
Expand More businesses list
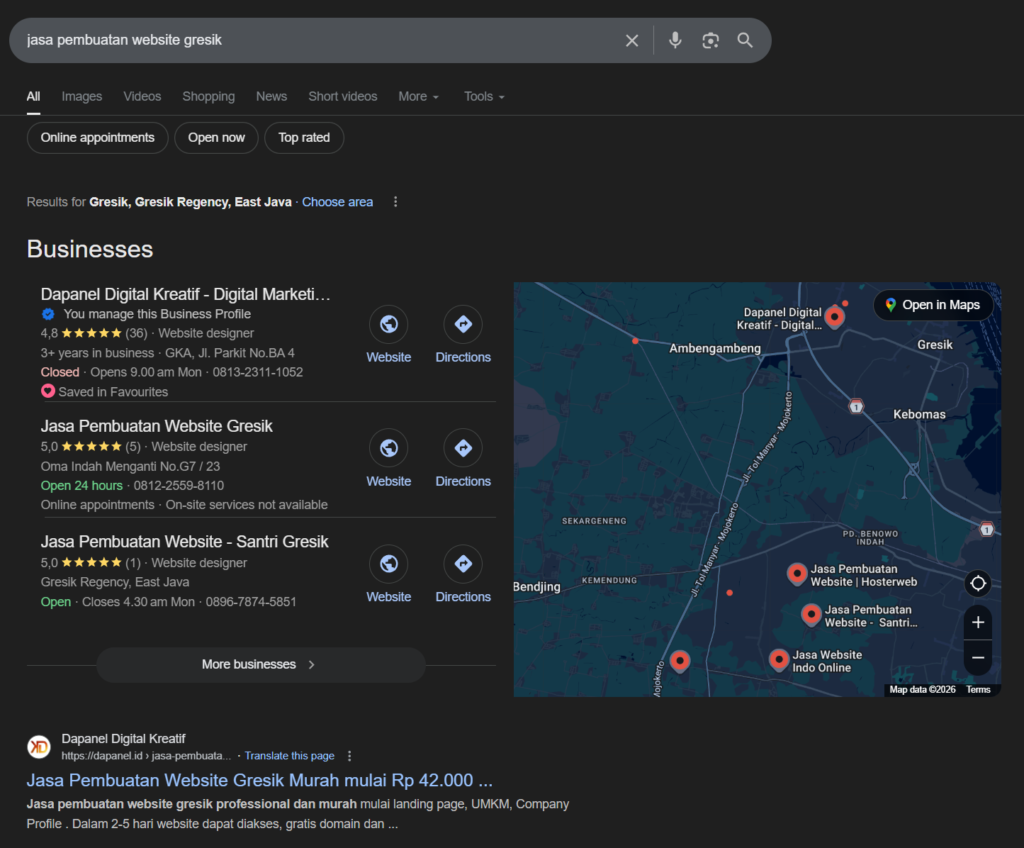[261, 664]
